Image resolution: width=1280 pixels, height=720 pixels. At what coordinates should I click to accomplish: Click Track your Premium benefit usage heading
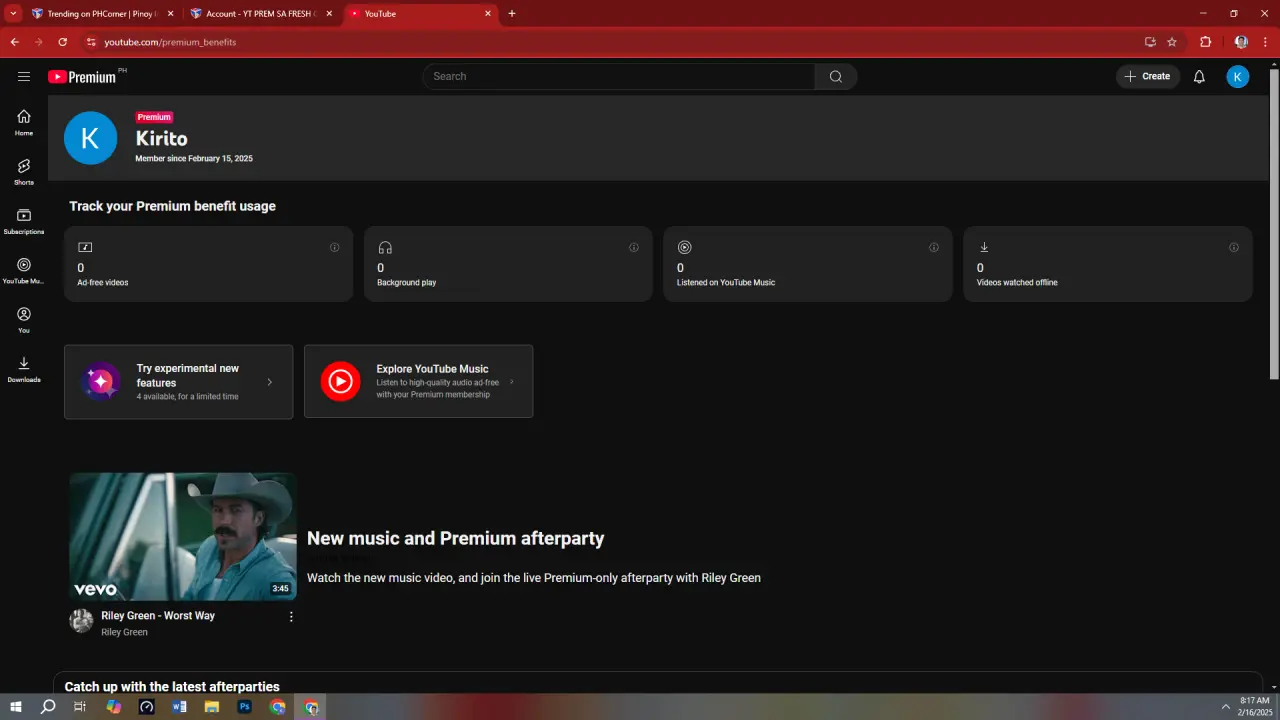(172, 206)
